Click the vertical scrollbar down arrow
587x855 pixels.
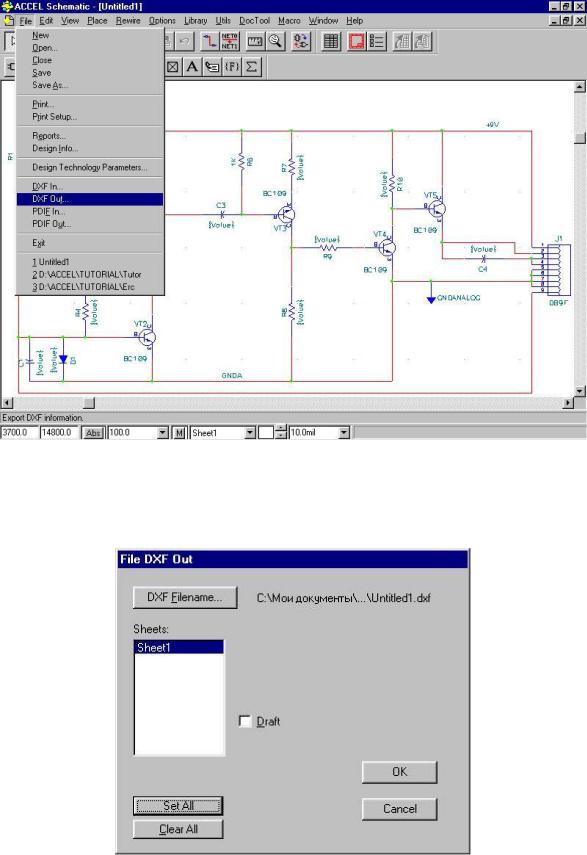pyautogui.click(x=580, y=391)
